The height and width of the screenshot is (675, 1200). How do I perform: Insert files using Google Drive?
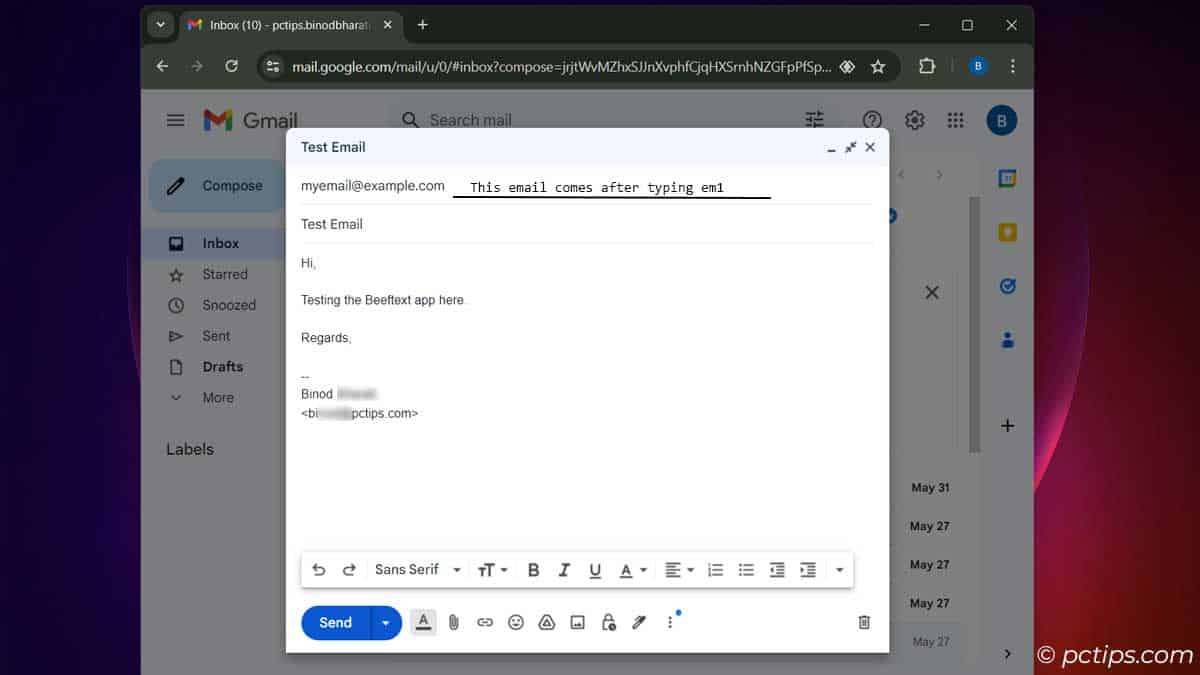546,622
